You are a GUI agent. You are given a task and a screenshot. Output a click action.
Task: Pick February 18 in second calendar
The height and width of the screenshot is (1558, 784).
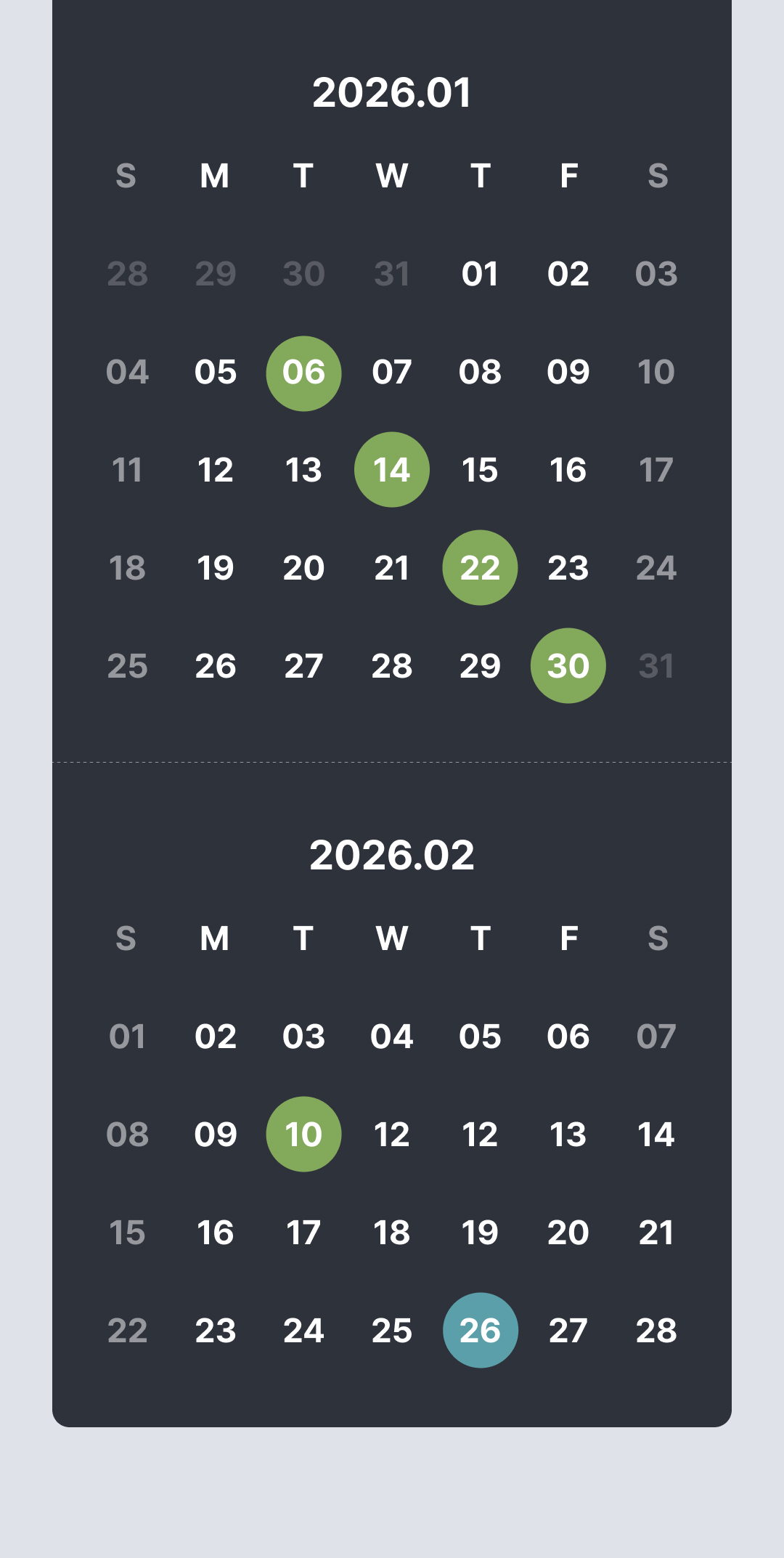pos(392,1233)
